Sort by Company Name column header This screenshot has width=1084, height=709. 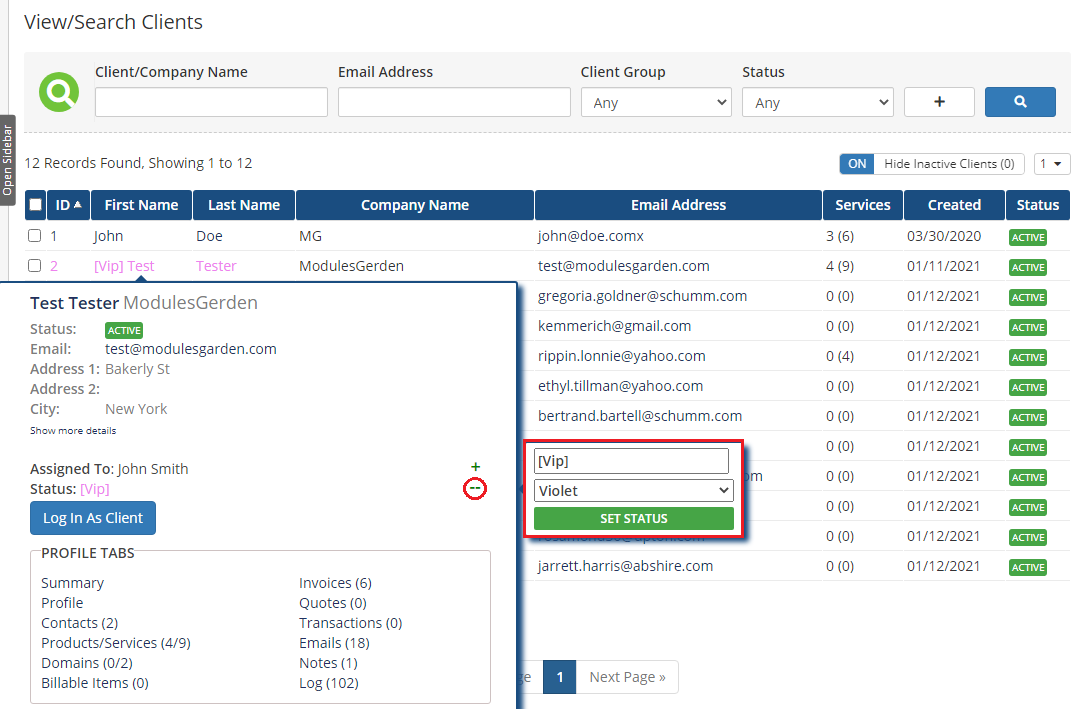415,205
